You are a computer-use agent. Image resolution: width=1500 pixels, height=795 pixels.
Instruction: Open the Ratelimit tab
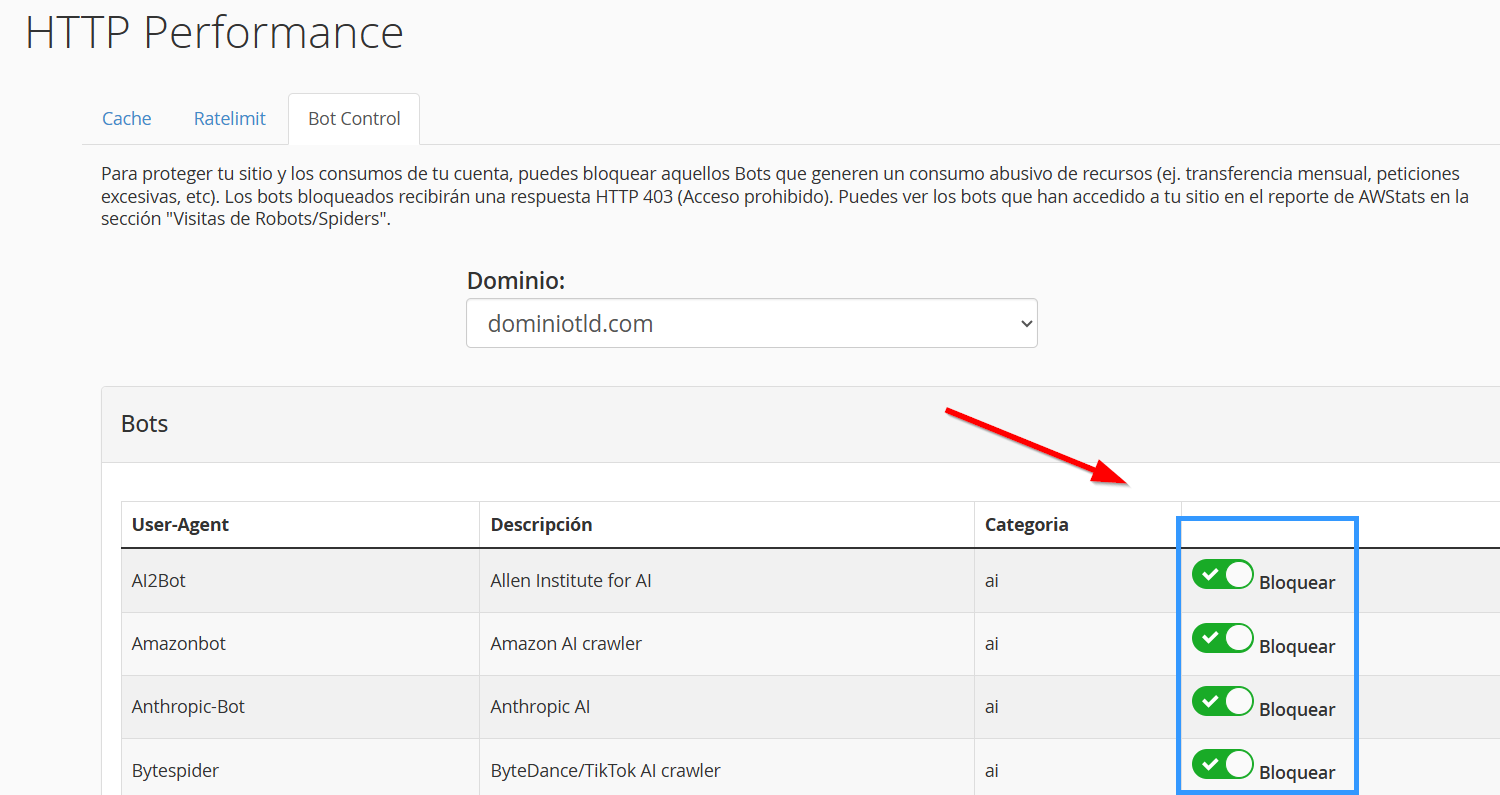click(x=230, y=119)
